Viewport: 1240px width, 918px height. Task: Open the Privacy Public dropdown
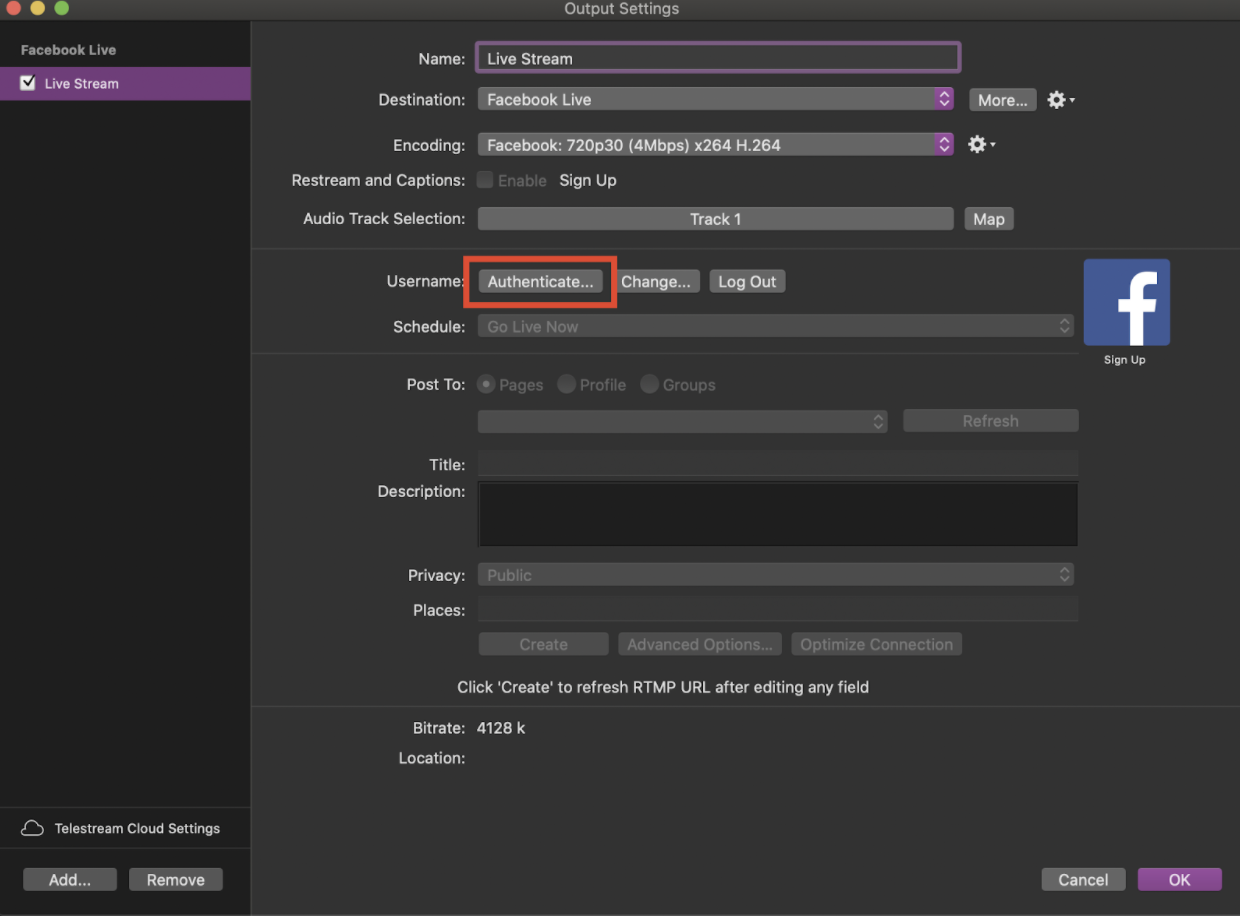click(776, 575)
